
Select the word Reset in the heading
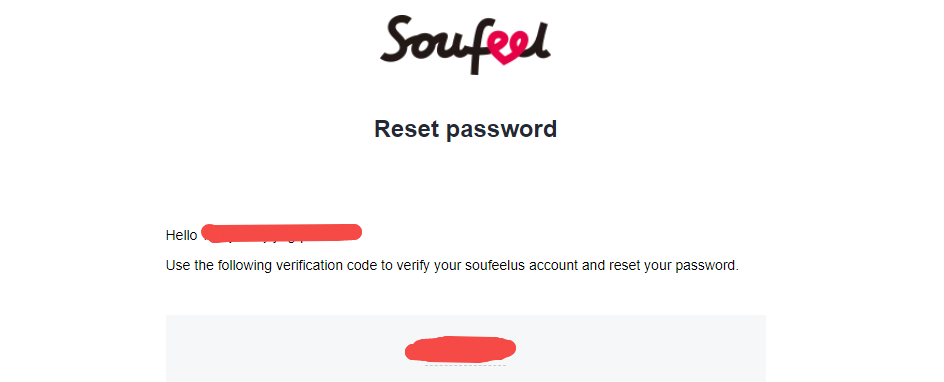[x=406, y=129]
